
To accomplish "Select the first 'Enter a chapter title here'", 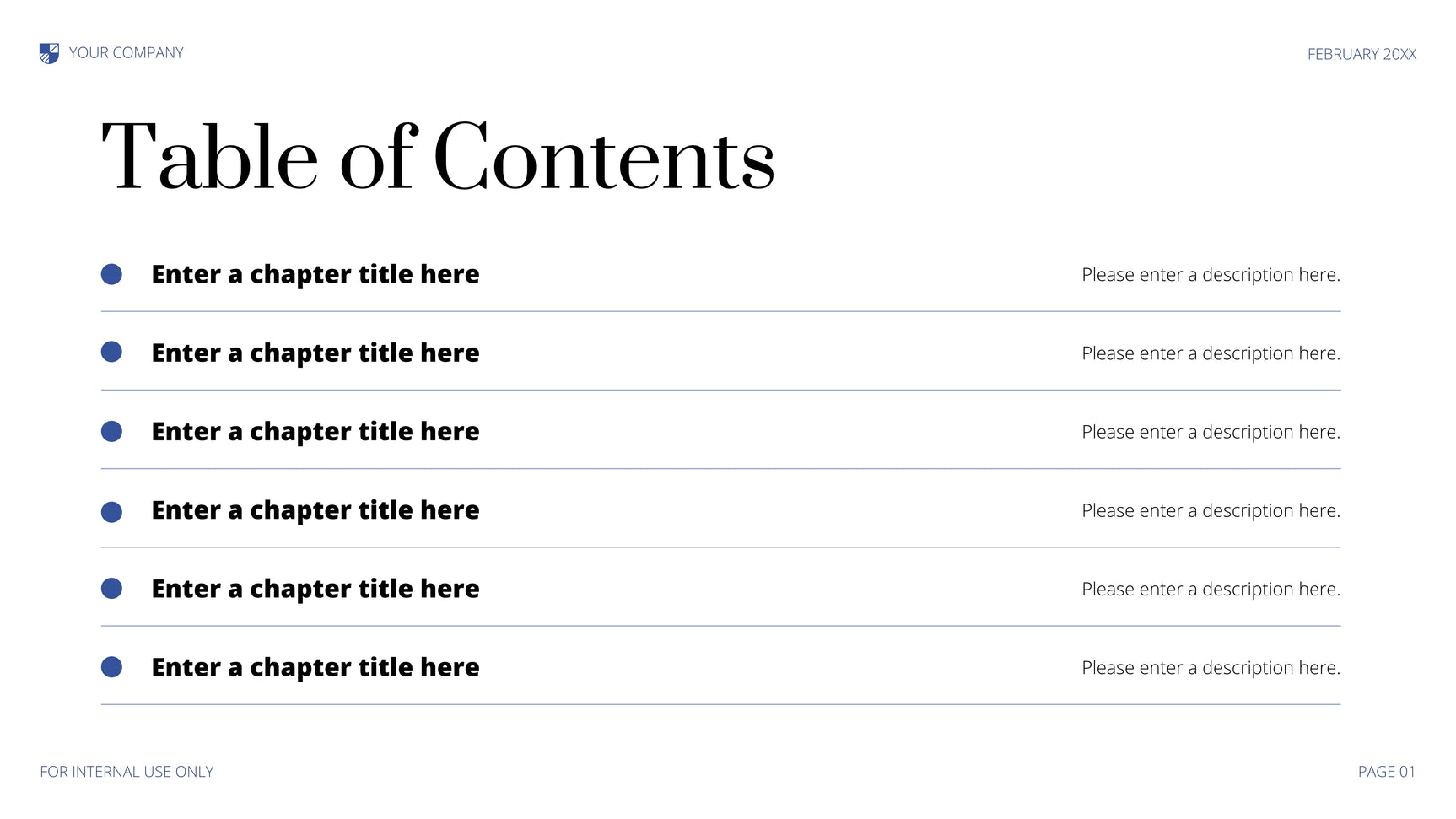I will (315, 275).
